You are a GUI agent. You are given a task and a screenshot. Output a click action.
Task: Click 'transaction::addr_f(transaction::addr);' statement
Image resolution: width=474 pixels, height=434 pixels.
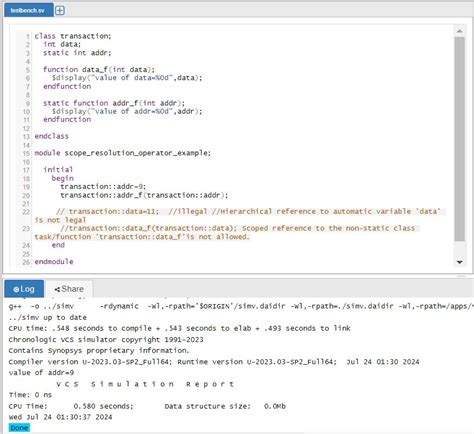(144, 195)
